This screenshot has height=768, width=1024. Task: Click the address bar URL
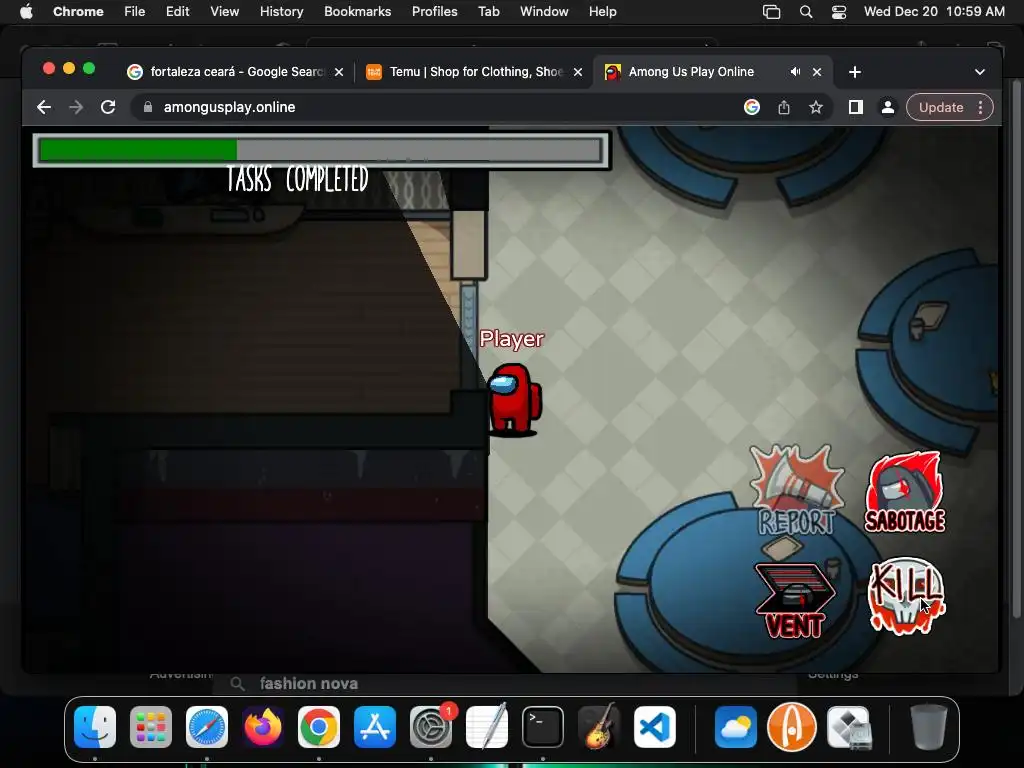(229, 107)
